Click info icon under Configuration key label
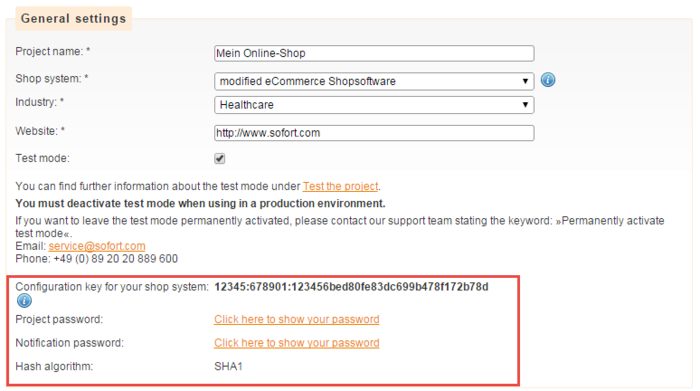 [x=24, y=301]
